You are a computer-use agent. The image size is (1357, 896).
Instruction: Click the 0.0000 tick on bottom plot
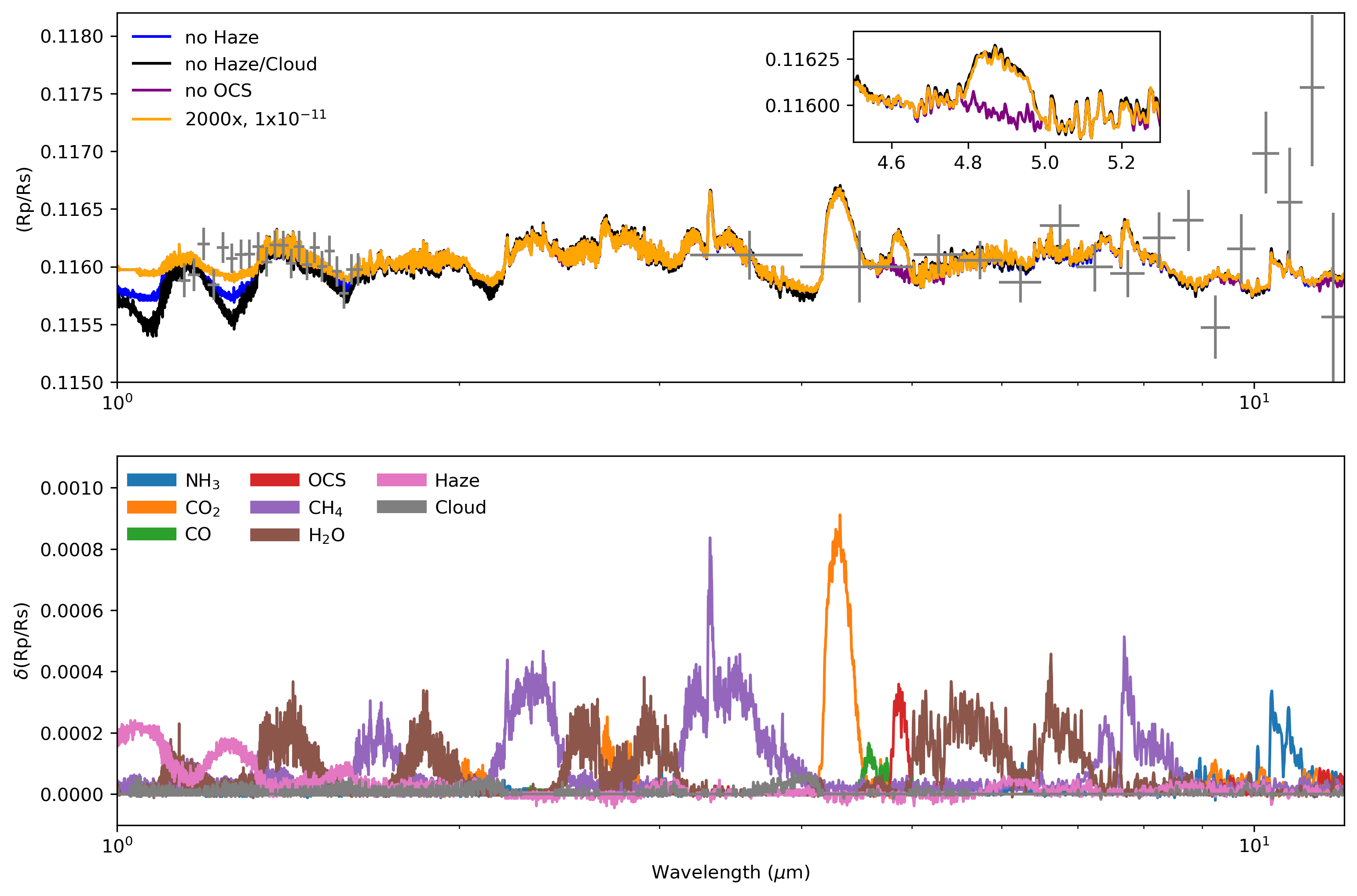72,795
